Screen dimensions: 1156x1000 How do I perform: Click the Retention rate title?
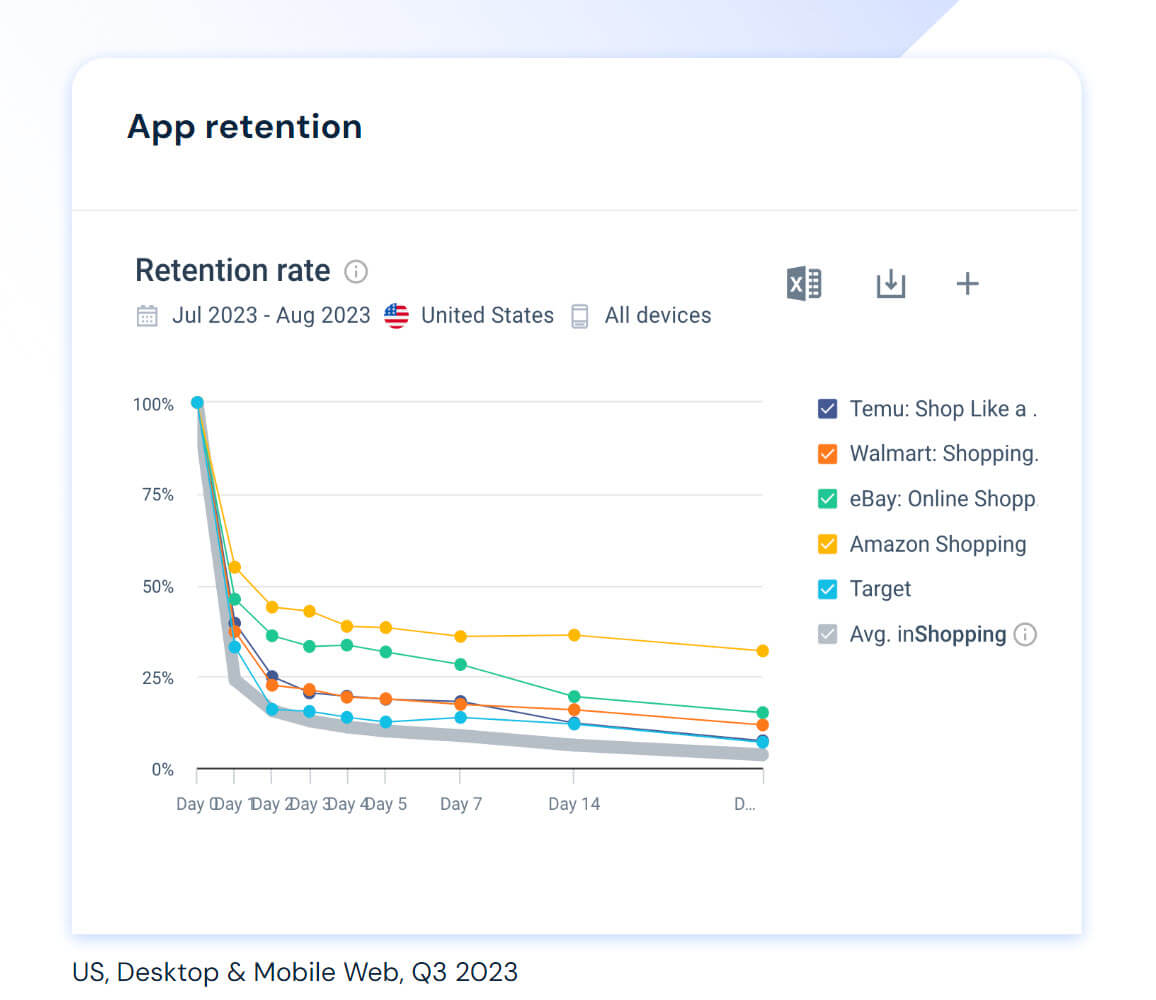point(233,271)
